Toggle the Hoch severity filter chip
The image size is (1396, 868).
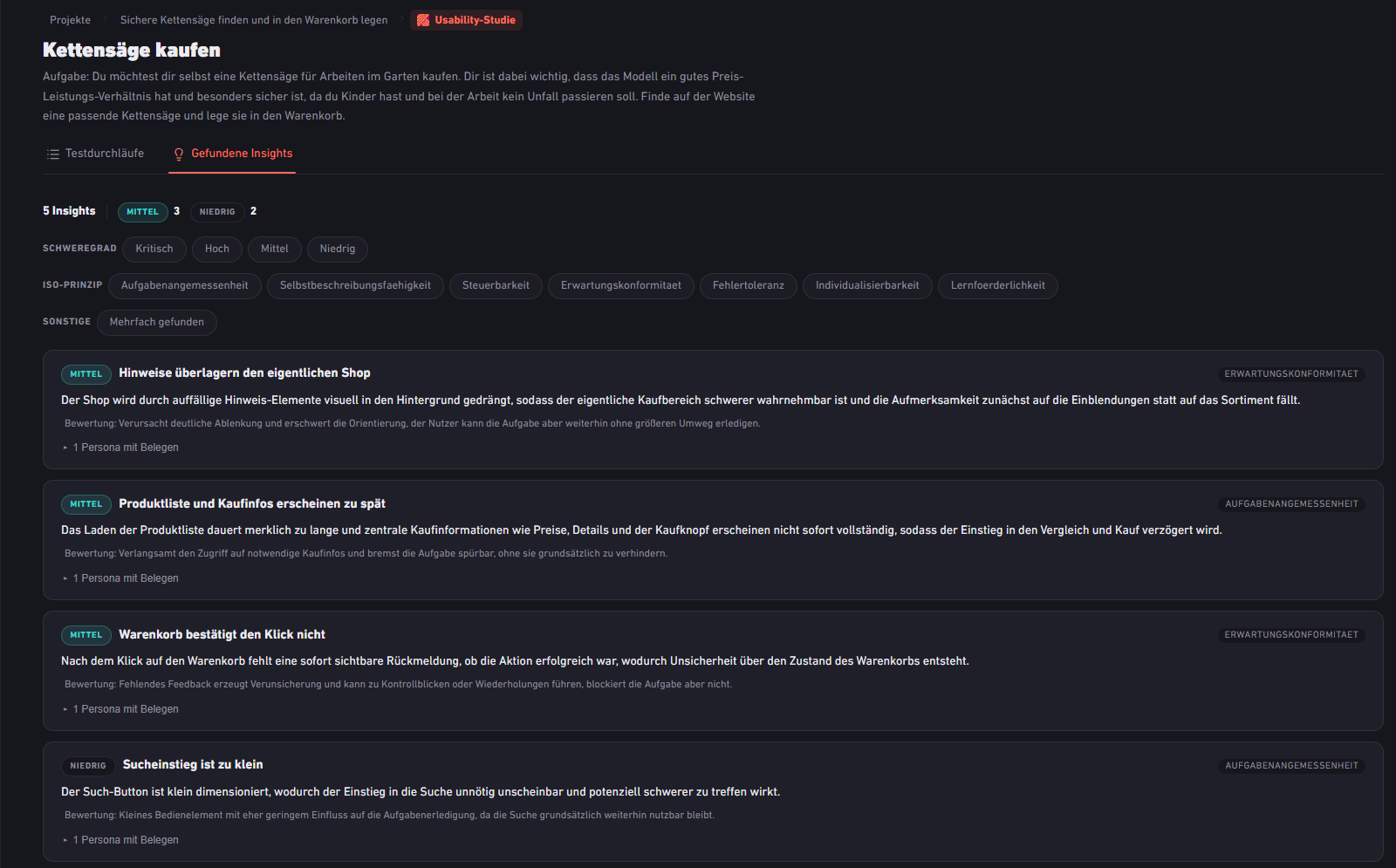coord(217,249)
